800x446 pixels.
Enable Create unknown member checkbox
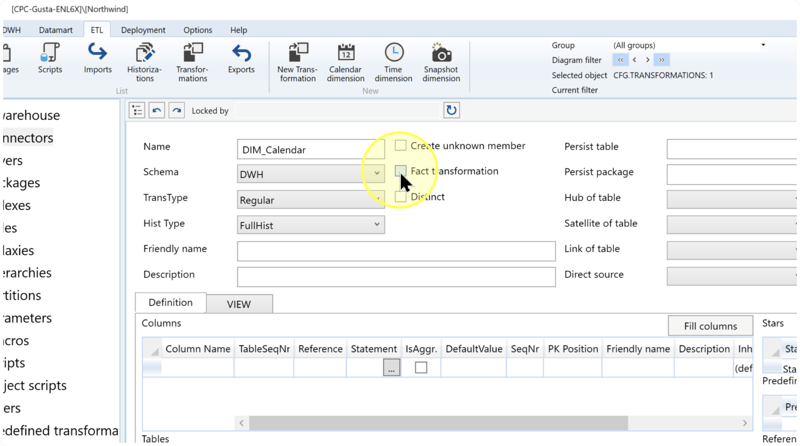tap(401, 146)
